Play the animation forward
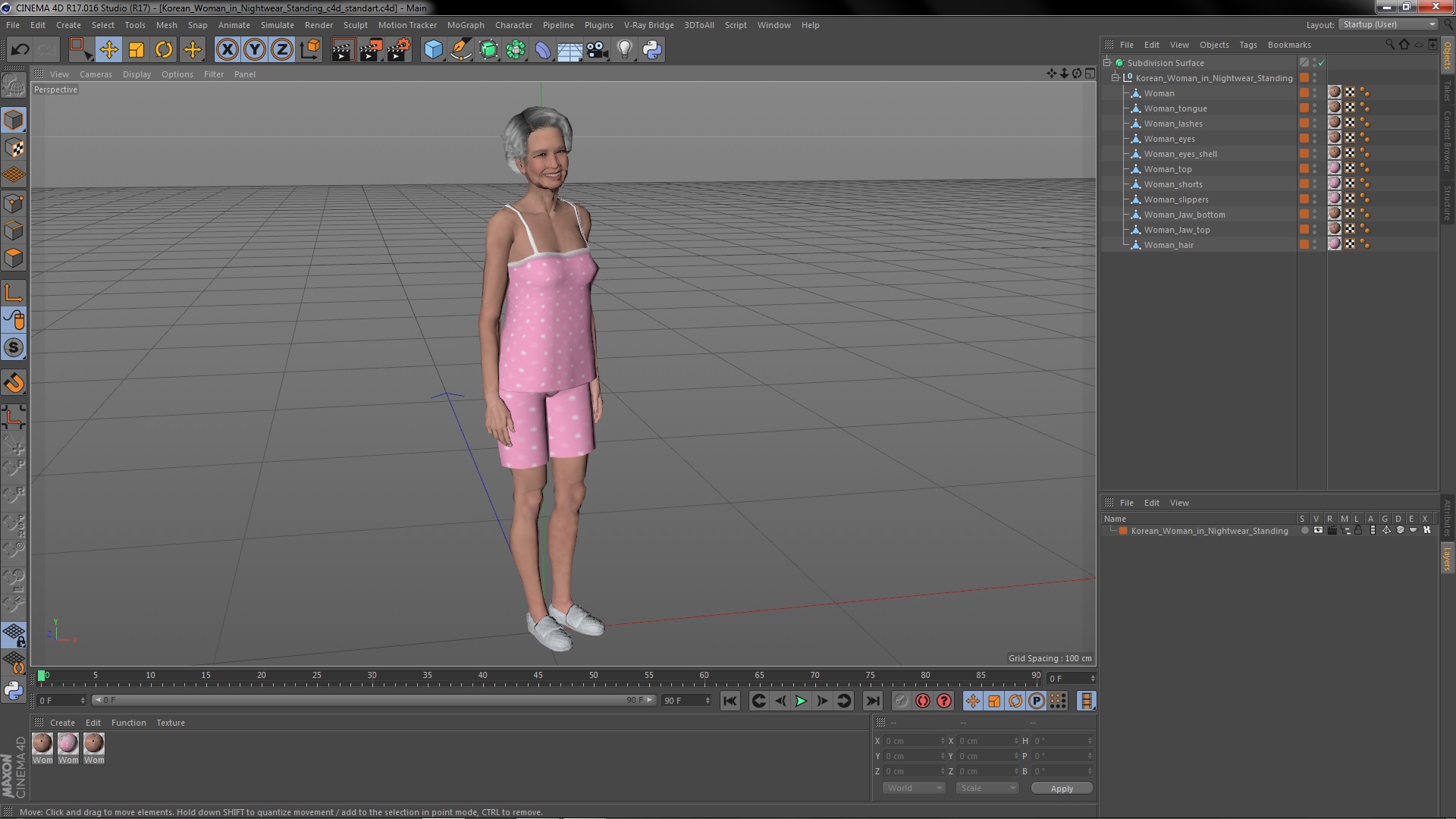Screen dimensions: 1456x819 pyautogui.click(x=801, y=701)
